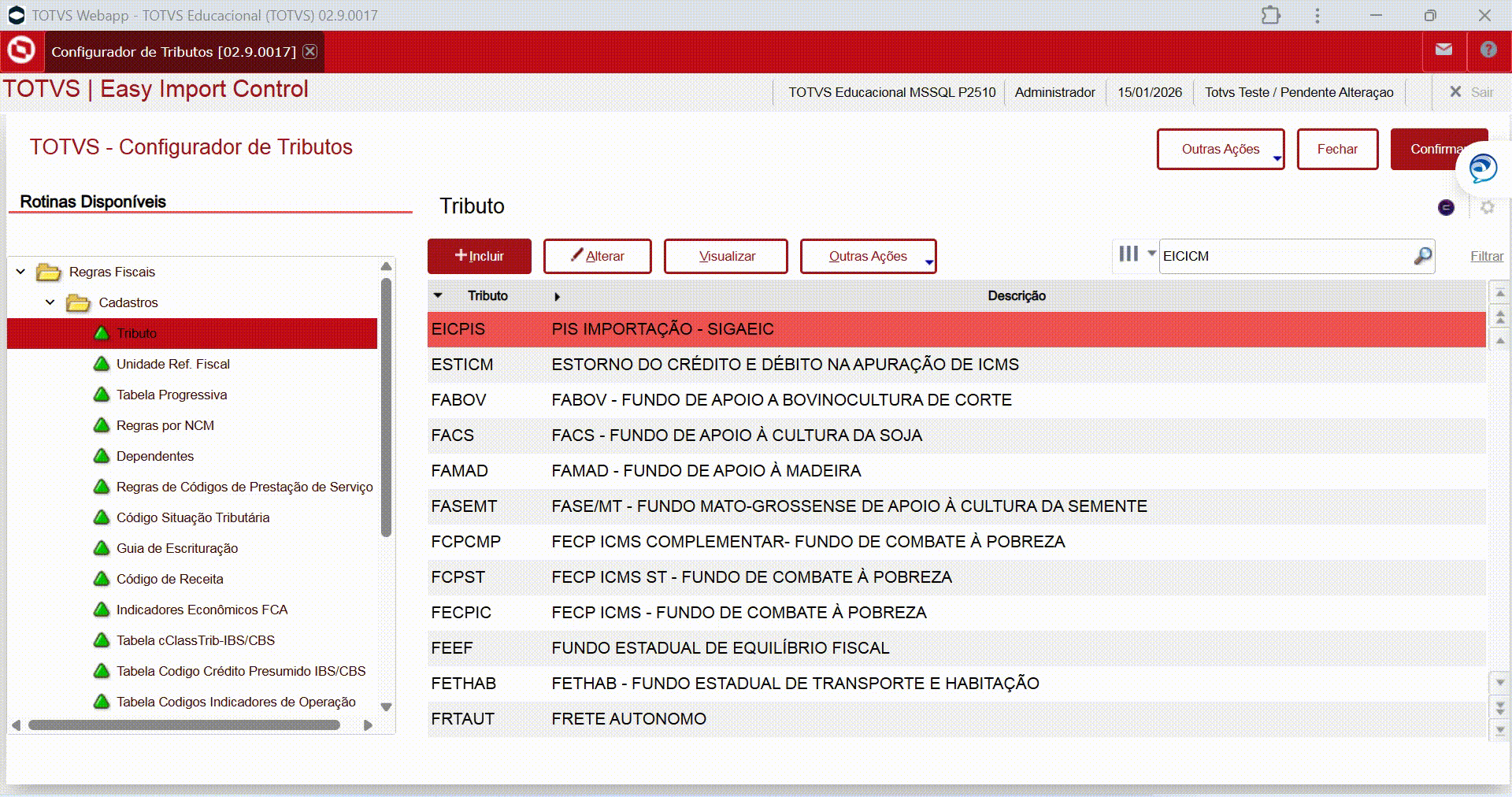Click the pencil Alterar button
Screen dimensions: 1512x797
[598, 256]
